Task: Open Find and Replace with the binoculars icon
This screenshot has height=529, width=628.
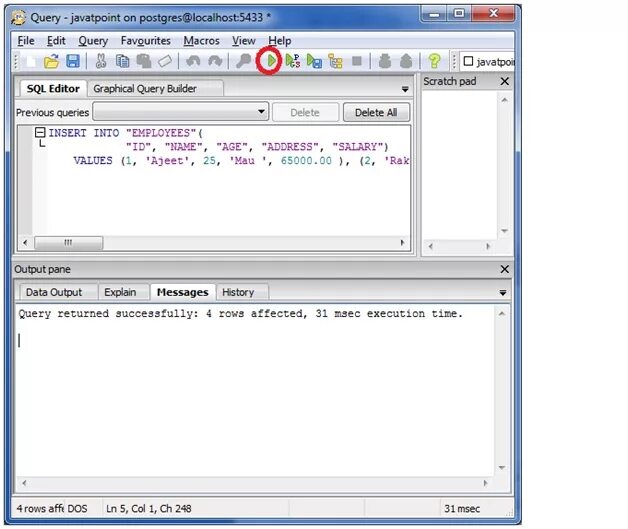Action: click(x=243, y=61)
